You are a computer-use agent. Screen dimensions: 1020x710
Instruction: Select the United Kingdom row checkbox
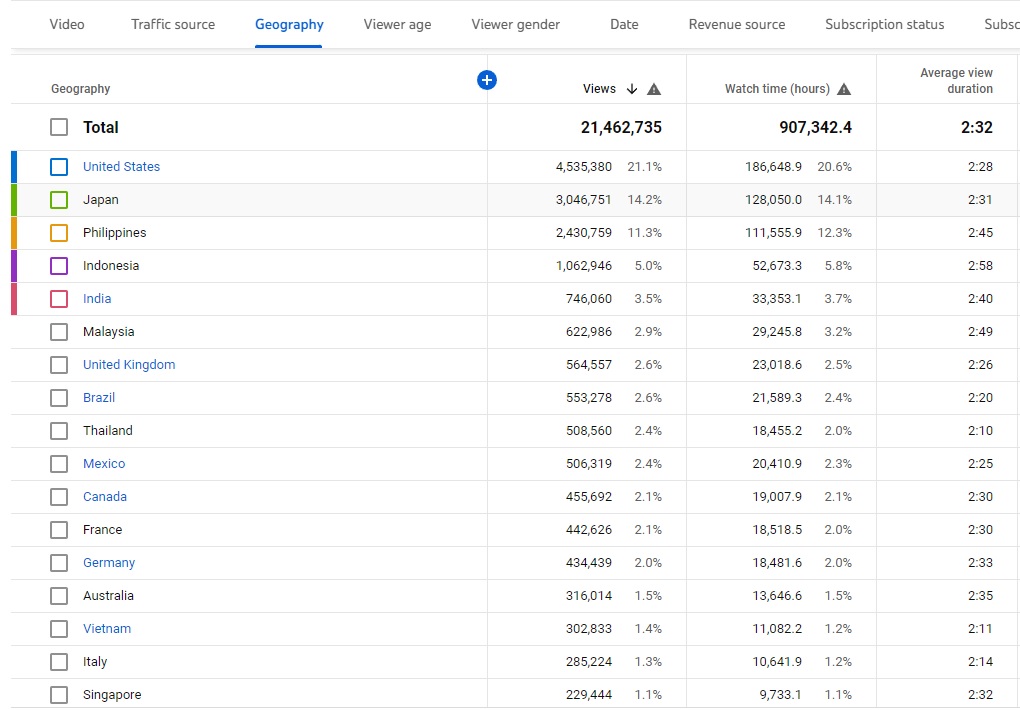tap(59, 364)
